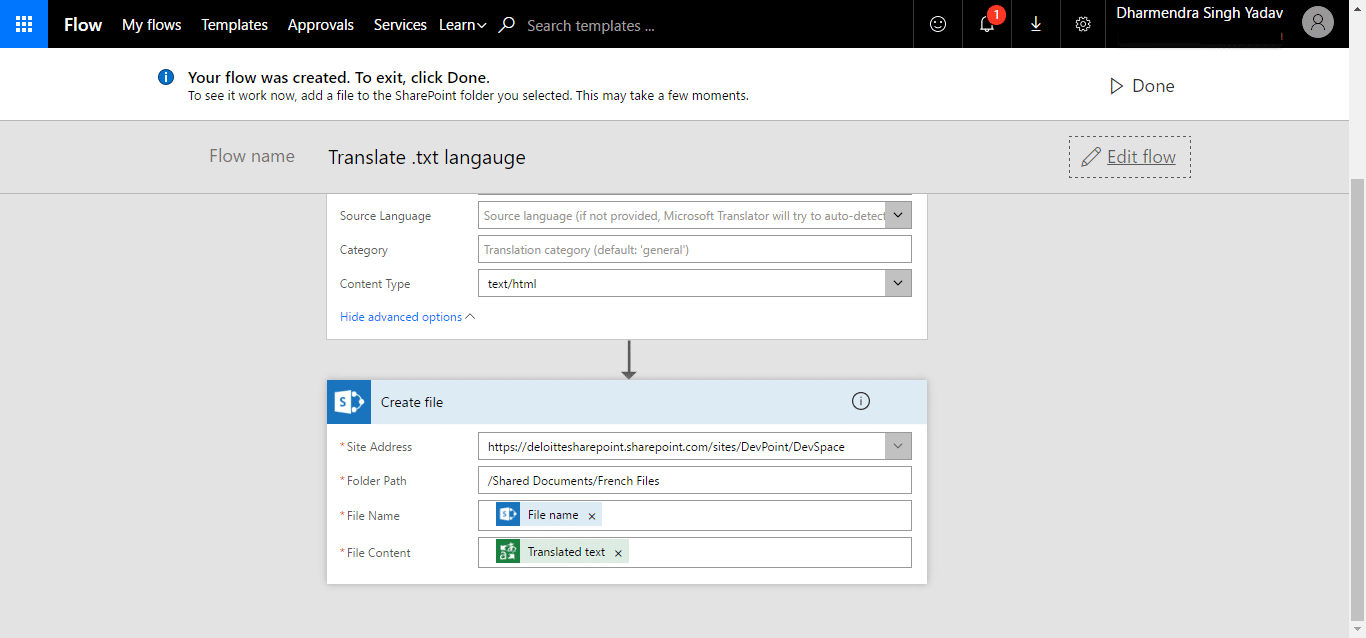Open the Site Address dropdown arrow

[x=899, y=447]
